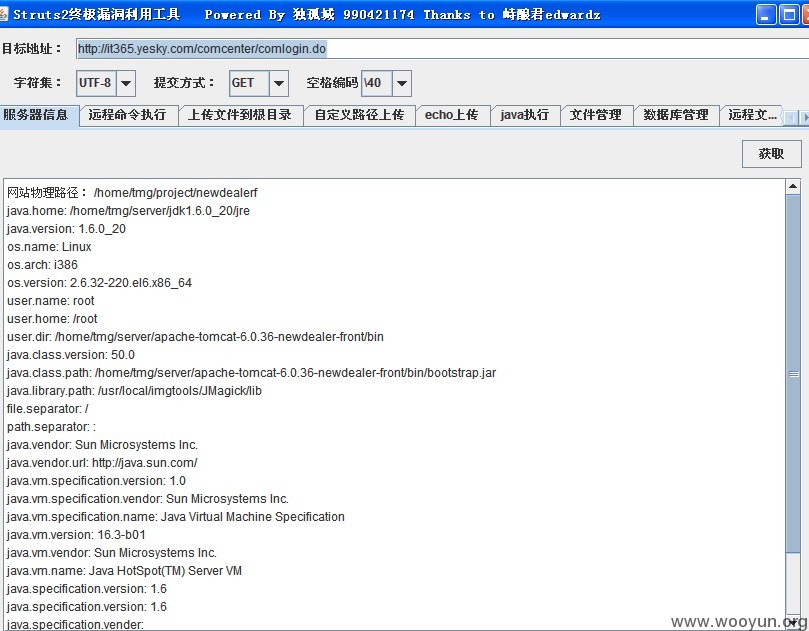809x631 pixels.
Task: Open the space encoding \40 dropdown arrow
Action: coord(402,83)
